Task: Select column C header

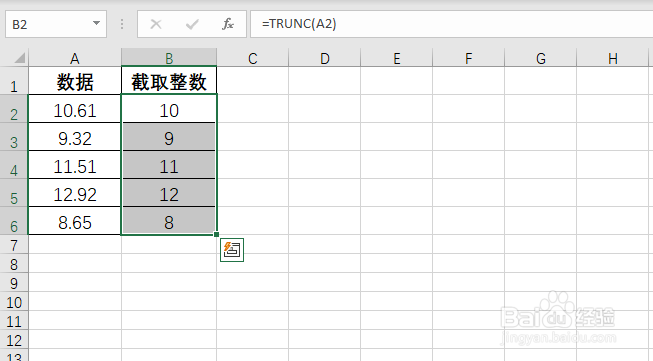Action: [x=252, y=58]
